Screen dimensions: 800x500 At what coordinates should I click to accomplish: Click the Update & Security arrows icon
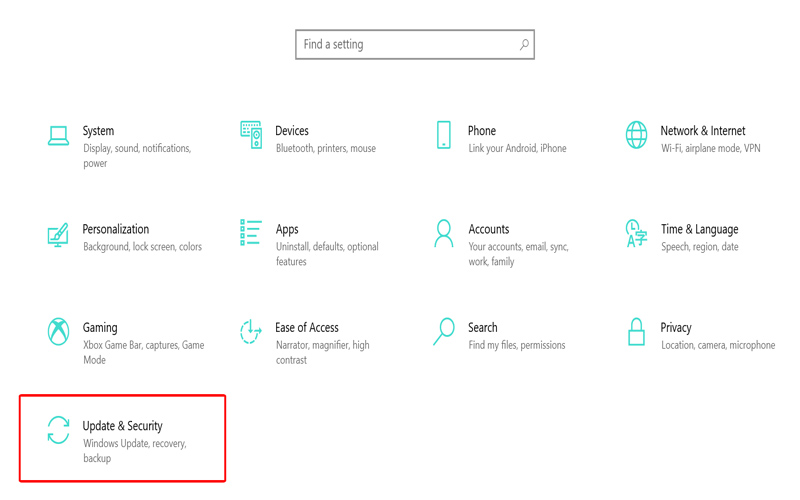(58, 430)
